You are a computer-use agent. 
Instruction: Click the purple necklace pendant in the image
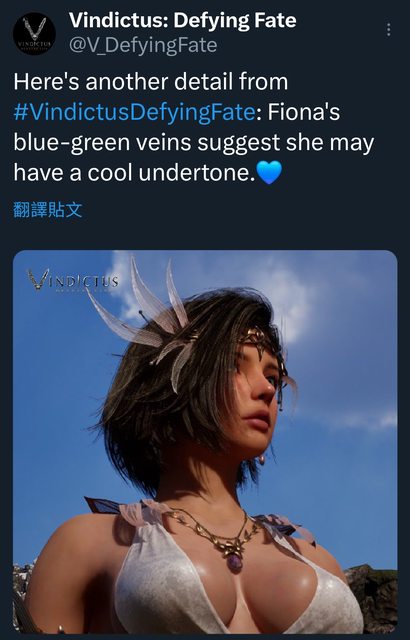pos(235,563)
